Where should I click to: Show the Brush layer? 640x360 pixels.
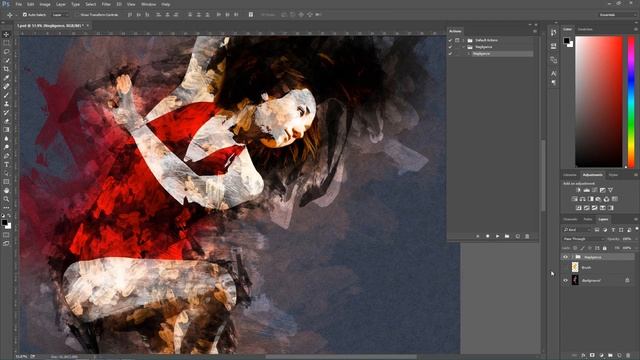tap(565, 267)
